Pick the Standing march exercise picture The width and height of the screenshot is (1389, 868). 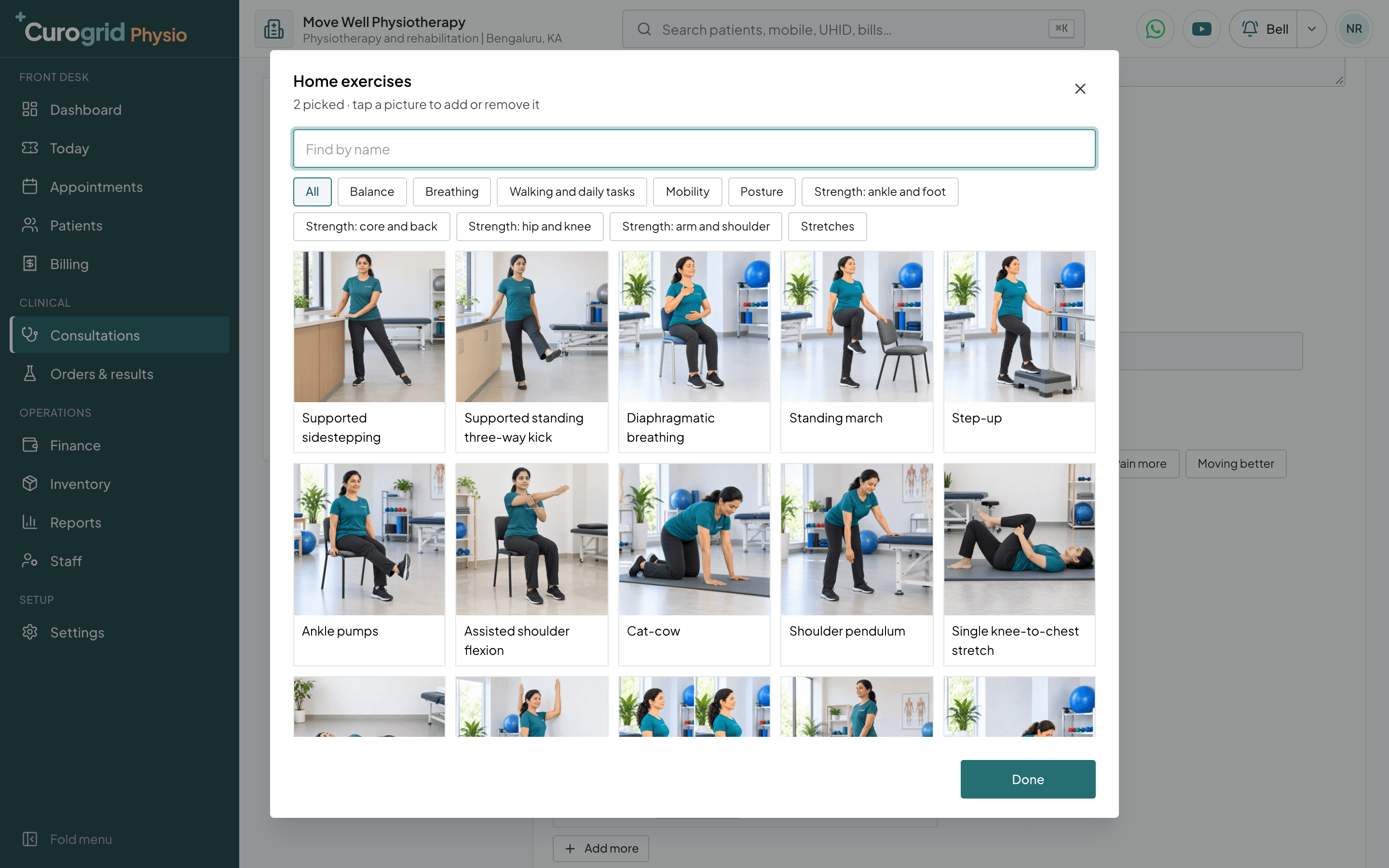857,326
